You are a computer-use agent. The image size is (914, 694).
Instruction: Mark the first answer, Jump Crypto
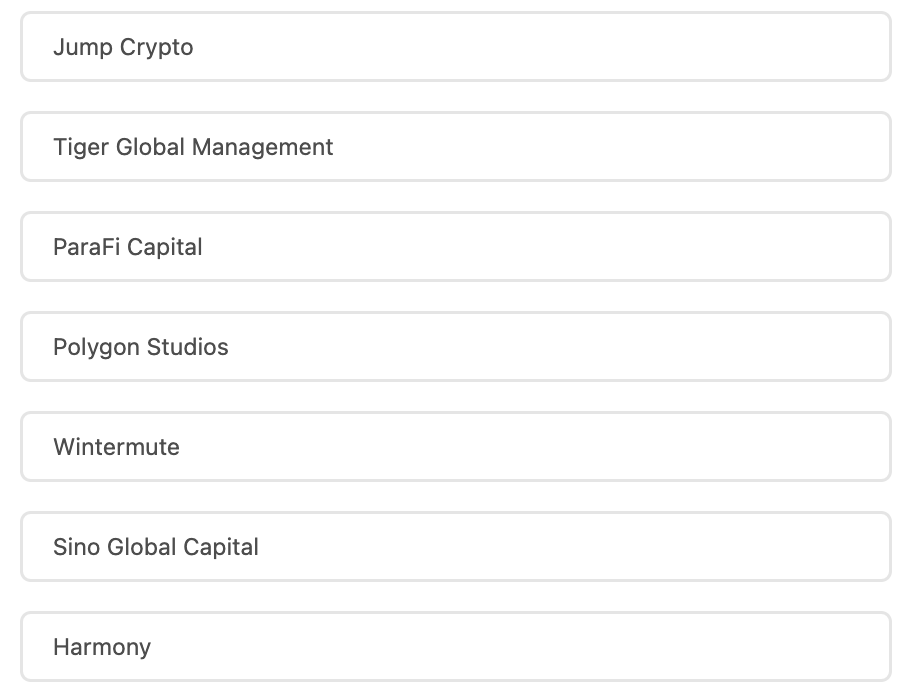coord(455,47)
